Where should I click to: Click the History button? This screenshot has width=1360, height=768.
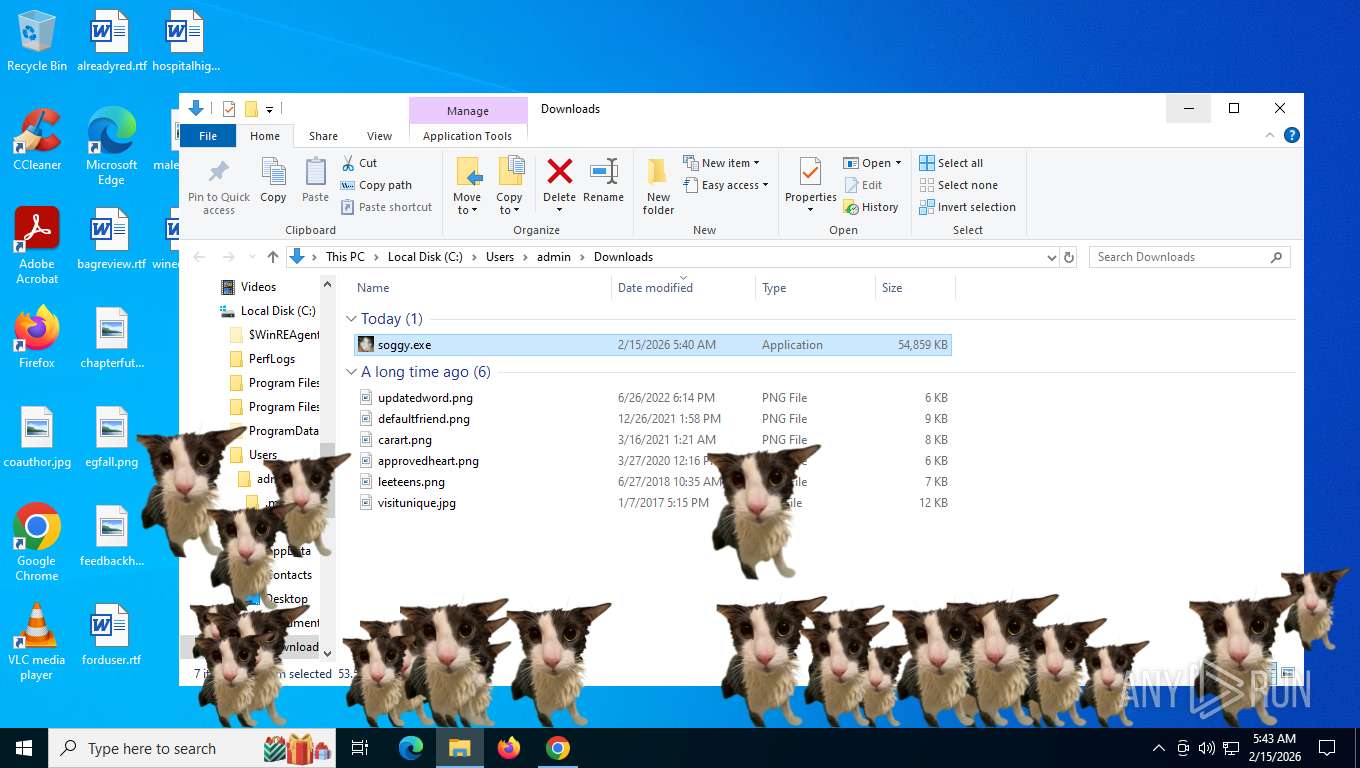tap(871, 207)
